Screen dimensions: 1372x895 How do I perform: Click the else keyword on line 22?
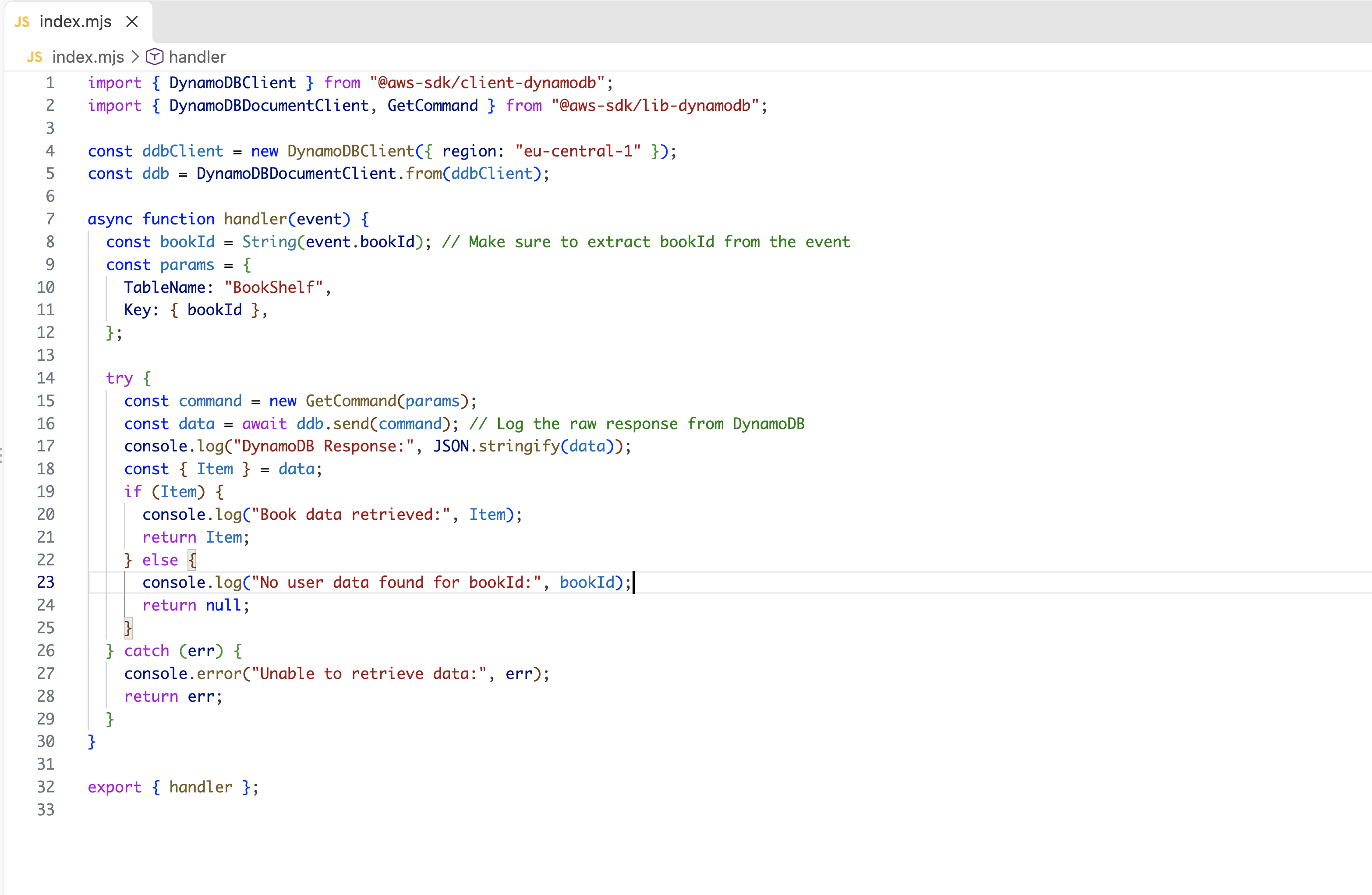click(x=160, y=560)
